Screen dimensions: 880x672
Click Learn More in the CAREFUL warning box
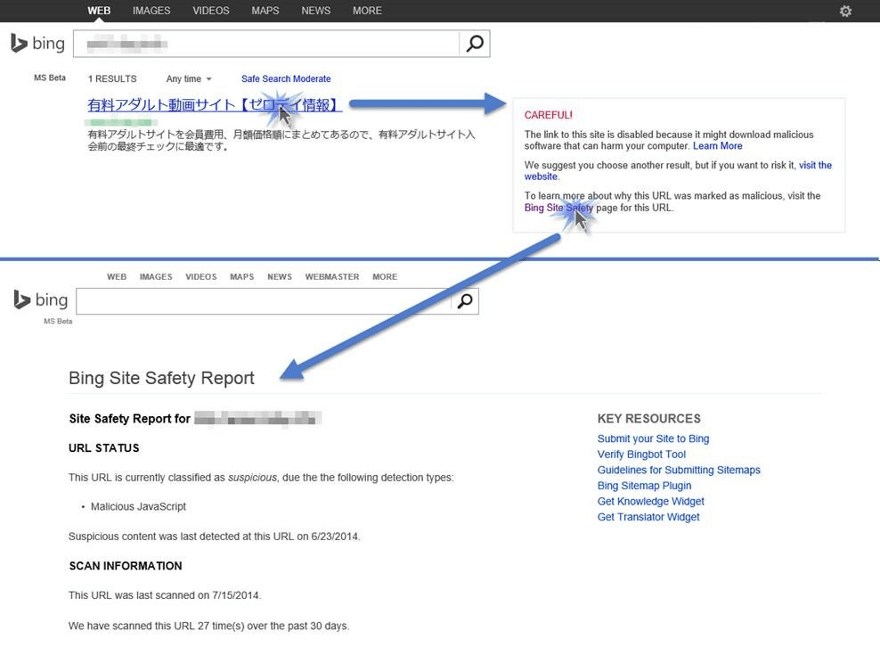pos(717,145)
